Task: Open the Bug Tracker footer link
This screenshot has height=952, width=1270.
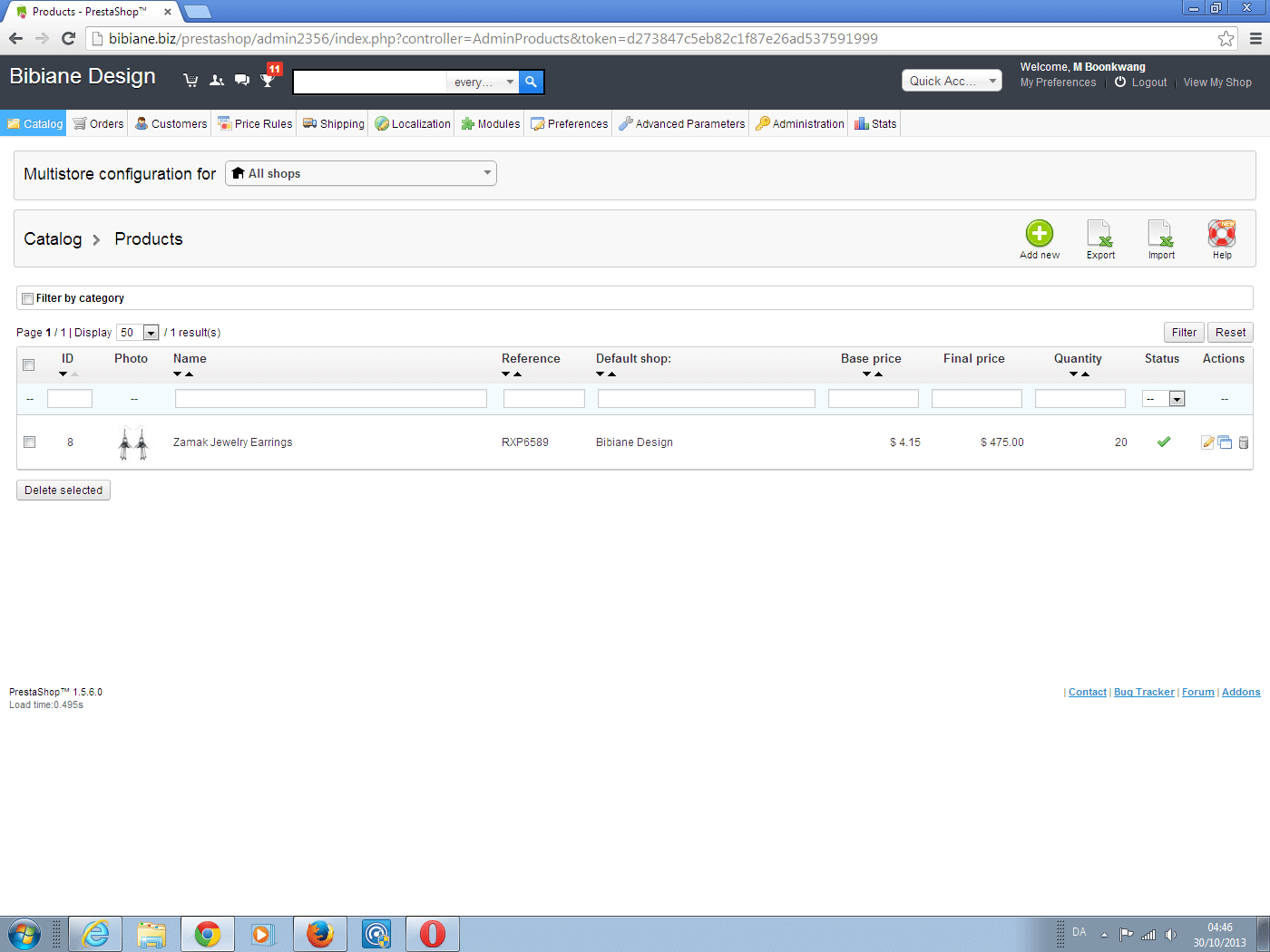Action: click(1144, 692)
